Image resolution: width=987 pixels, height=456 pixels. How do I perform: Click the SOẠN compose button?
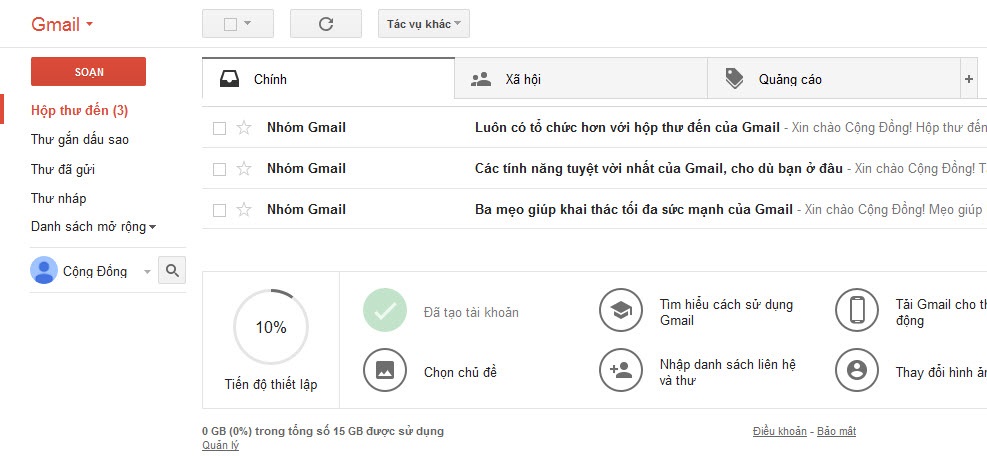[x=88, y=71]
